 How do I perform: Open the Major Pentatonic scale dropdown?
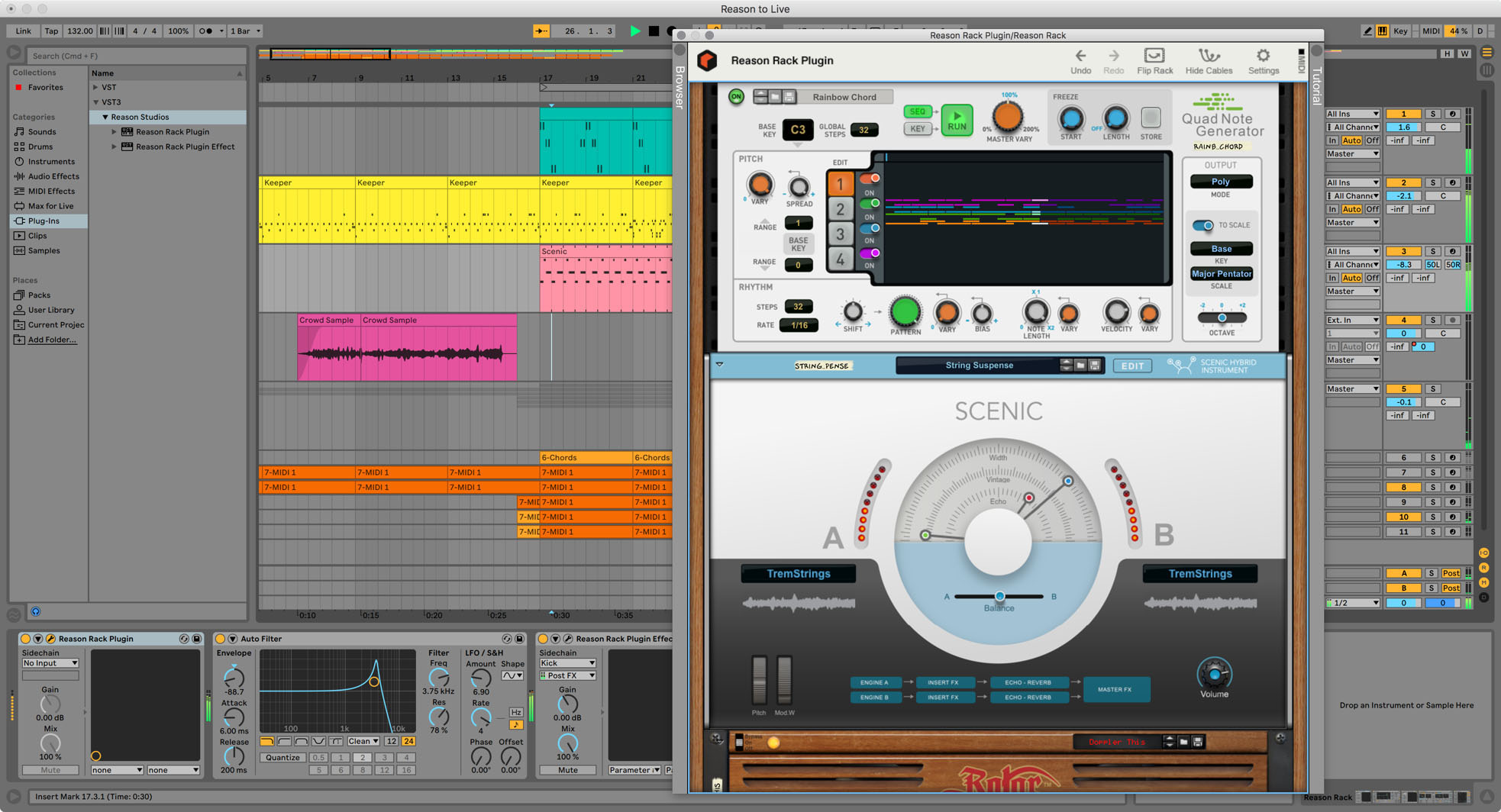point(1221,274)
